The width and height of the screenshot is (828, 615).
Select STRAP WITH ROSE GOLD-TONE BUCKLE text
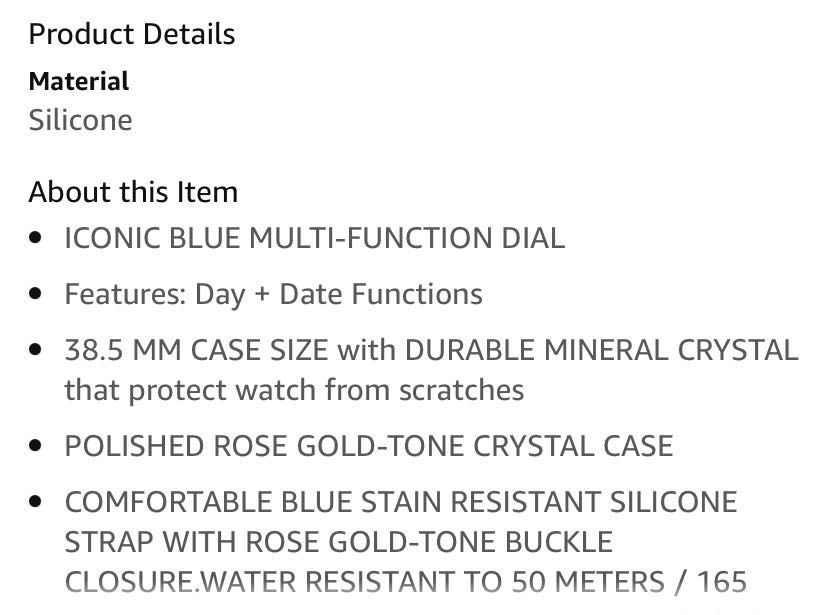[x=338, y=542]
